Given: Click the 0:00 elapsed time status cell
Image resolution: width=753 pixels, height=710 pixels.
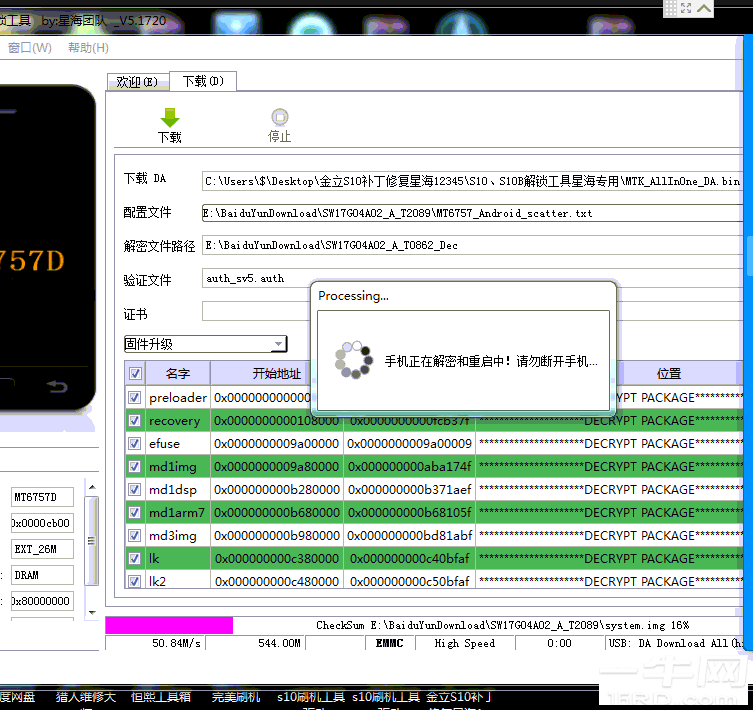Looking at the screenshot, I should (559, 643).
